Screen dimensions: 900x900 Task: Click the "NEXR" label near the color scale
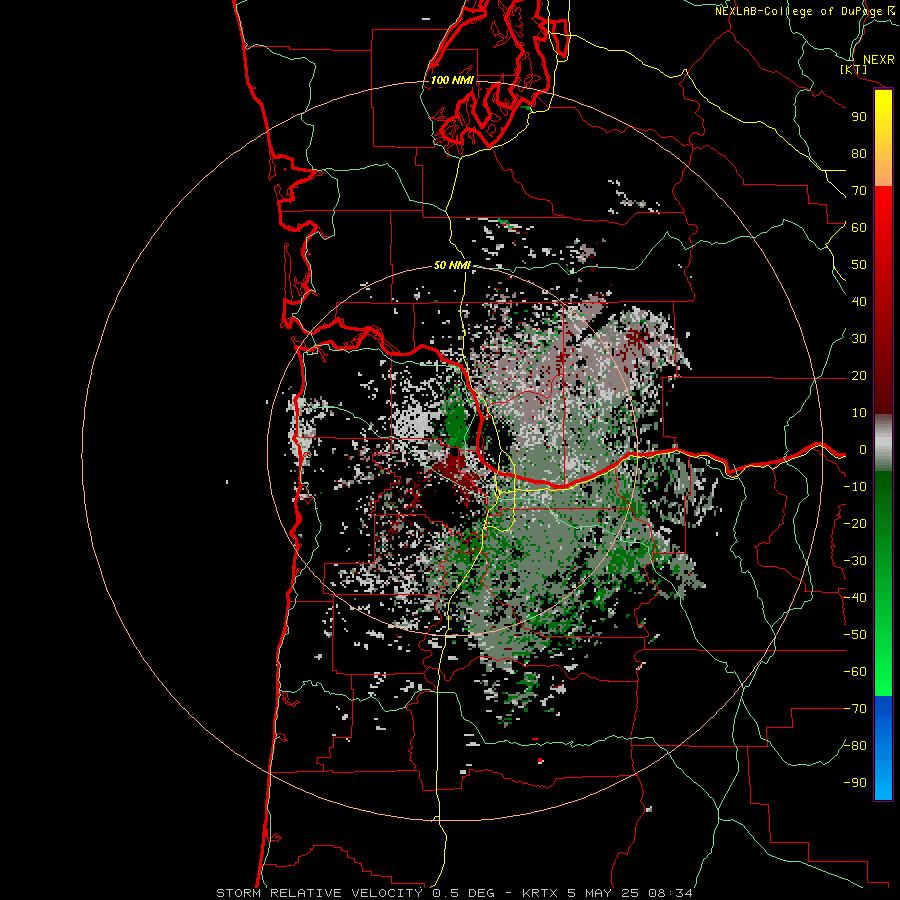pyautogui.click(x=878, y=60)
